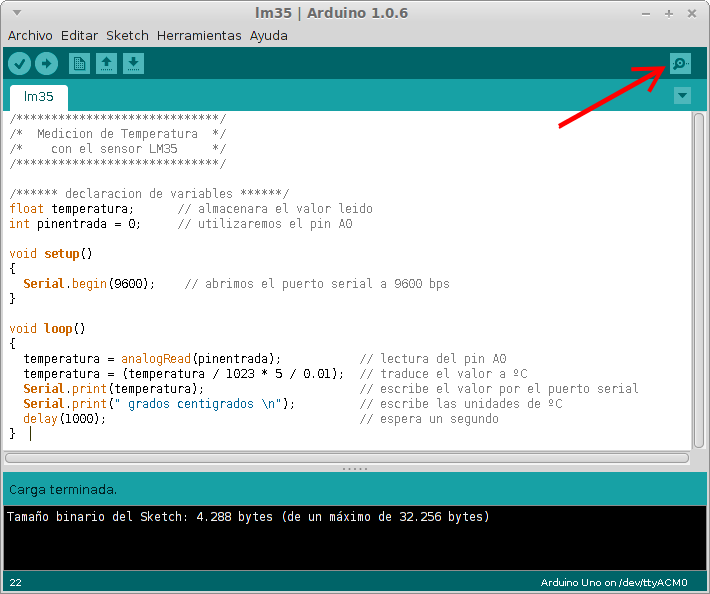The width and height of the screenshot is (710, 594).
Task: Select the lm35 sketch tab
Action: 38,97
